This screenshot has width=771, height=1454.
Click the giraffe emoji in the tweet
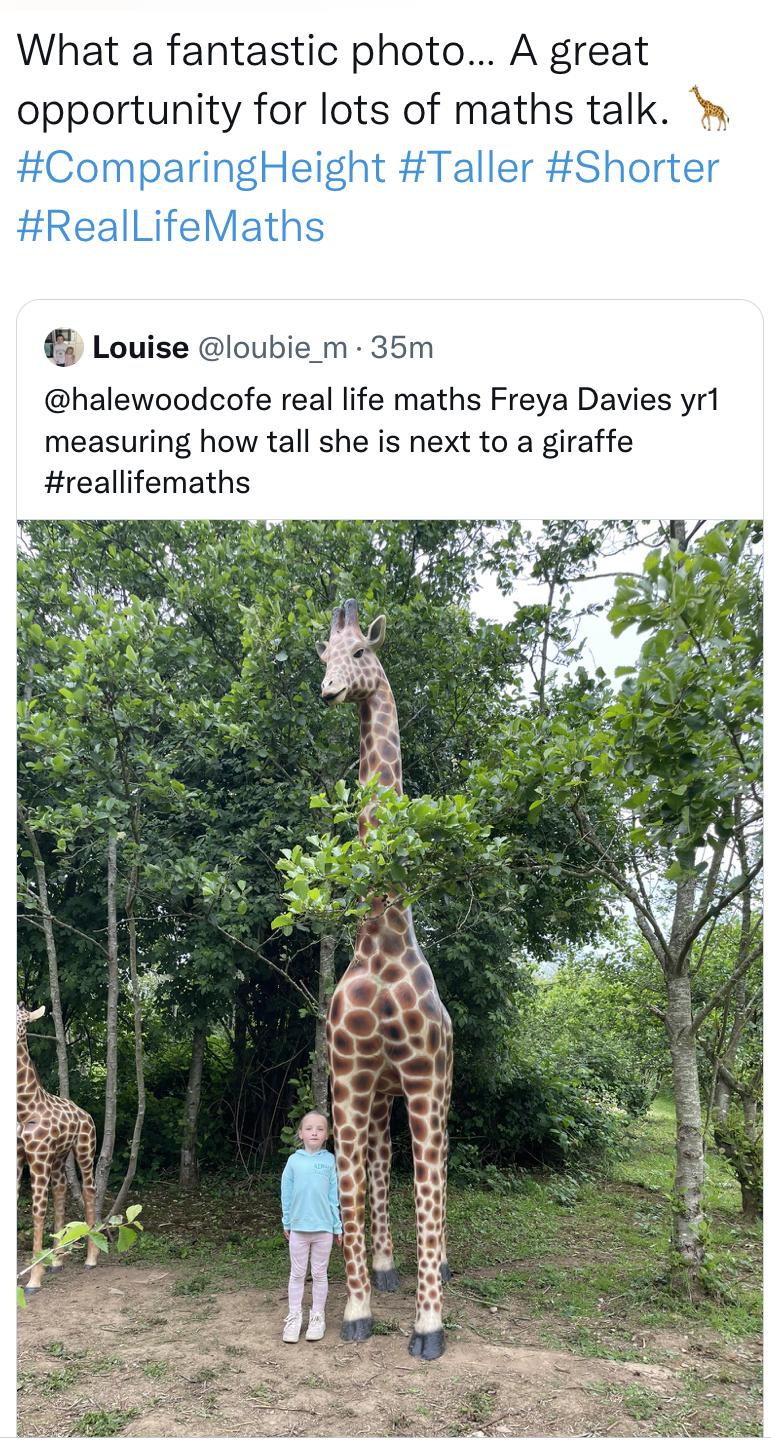pyautogui.click(x=708, y=108)
